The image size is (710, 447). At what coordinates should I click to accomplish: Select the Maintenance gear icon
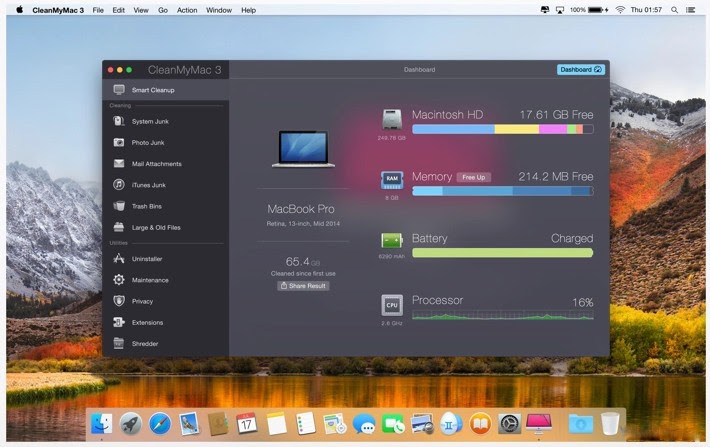click(119, 280)
